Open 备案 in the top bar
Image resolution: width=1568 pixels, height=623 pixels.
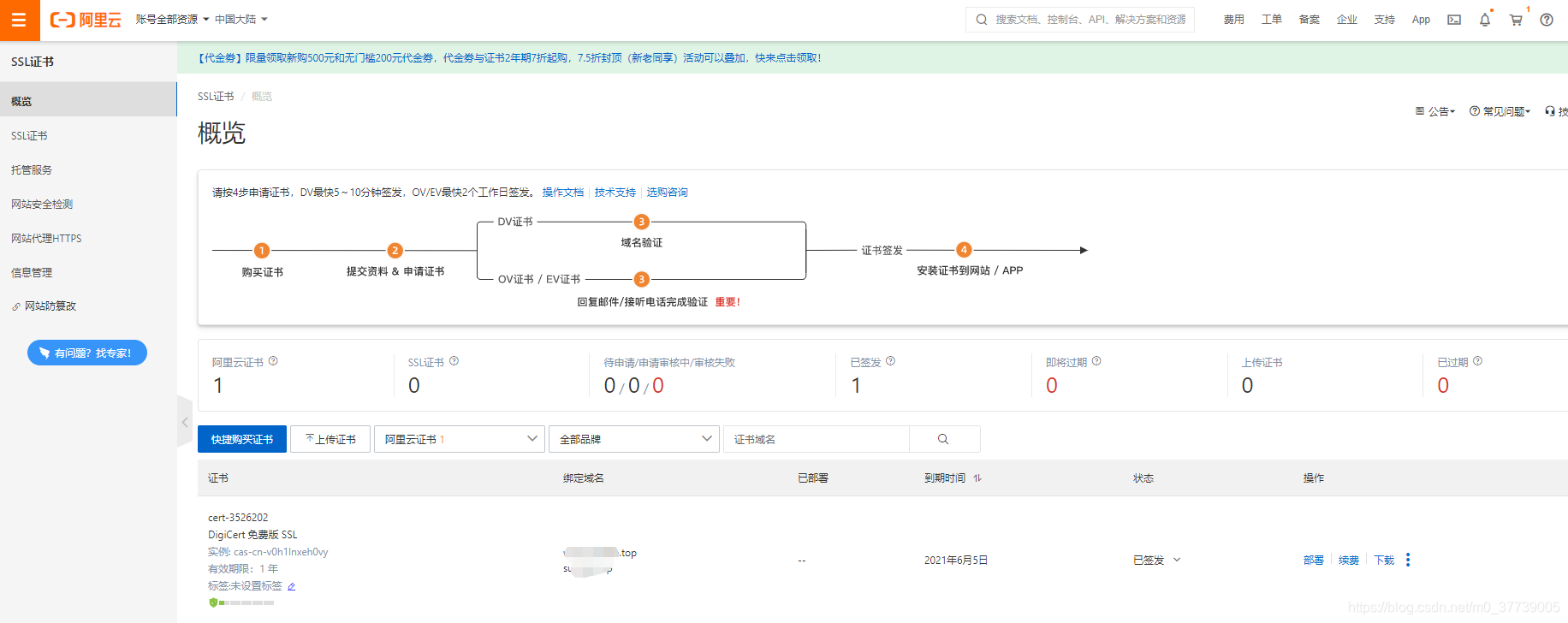pos(1309,20)
